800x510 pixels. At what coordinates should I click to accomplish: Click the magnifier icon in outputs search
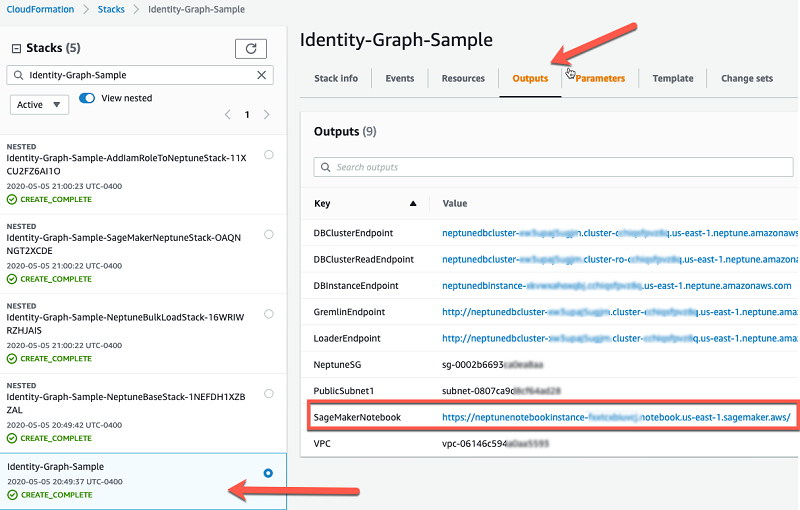(326, 167)
